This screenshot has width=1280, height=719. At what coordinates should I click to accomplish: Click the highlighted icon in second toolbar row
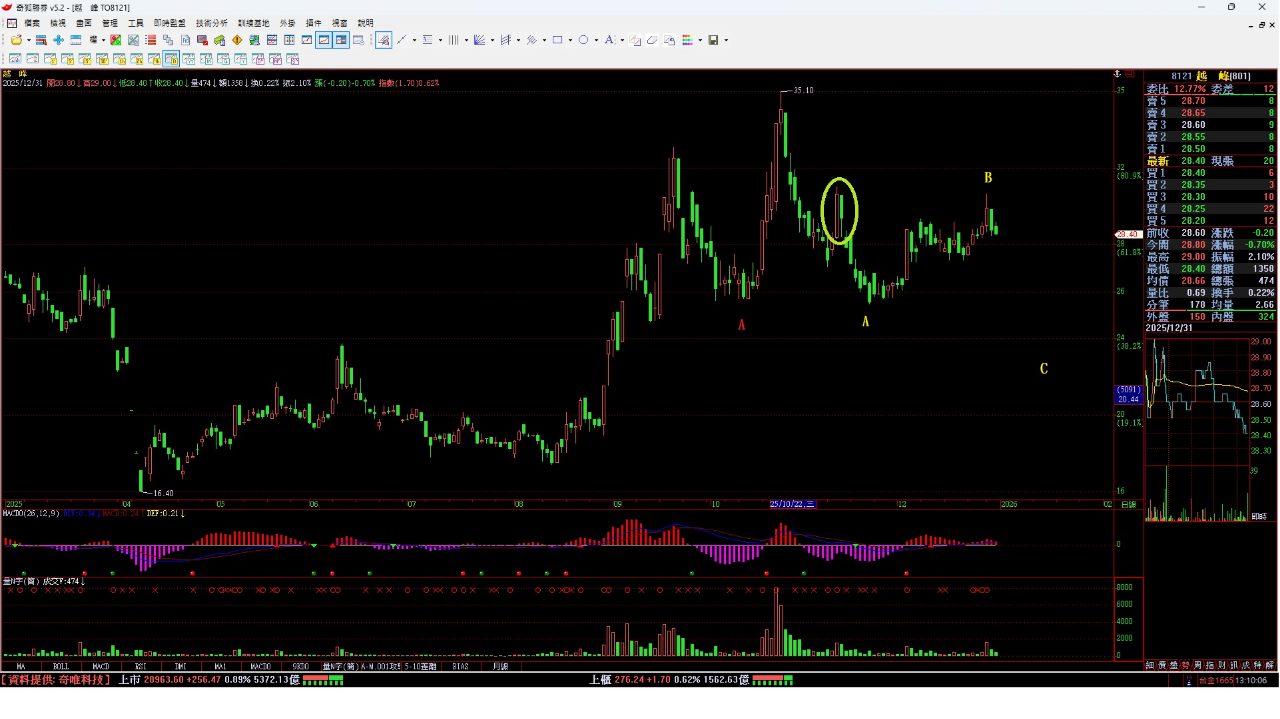click(x=170, y=58)
